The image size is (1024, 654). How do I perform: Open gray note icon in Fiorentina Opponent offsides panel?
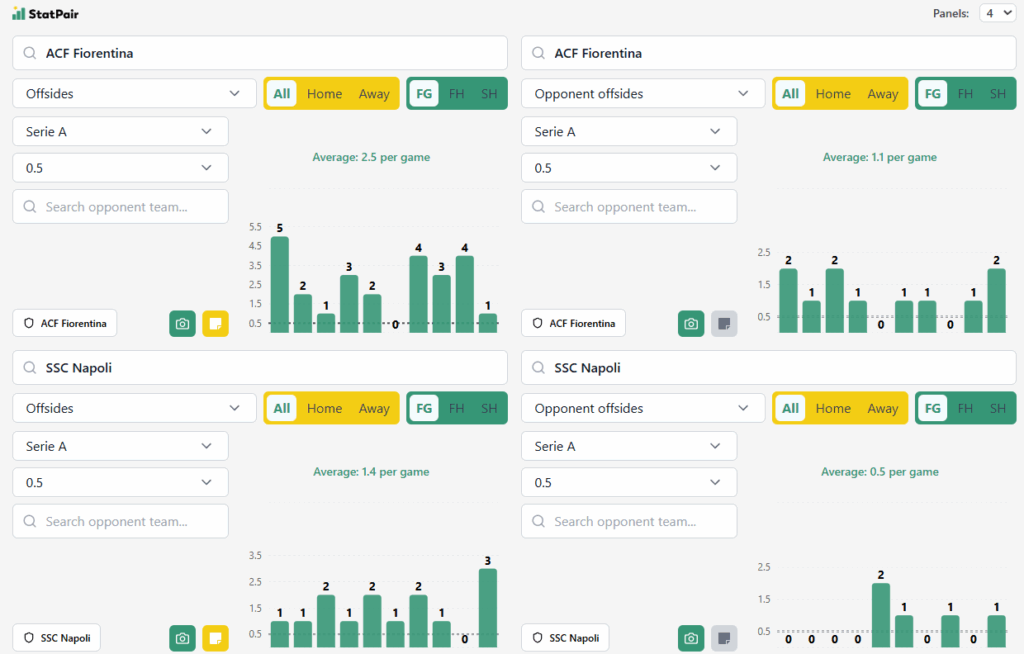(724, 323)
